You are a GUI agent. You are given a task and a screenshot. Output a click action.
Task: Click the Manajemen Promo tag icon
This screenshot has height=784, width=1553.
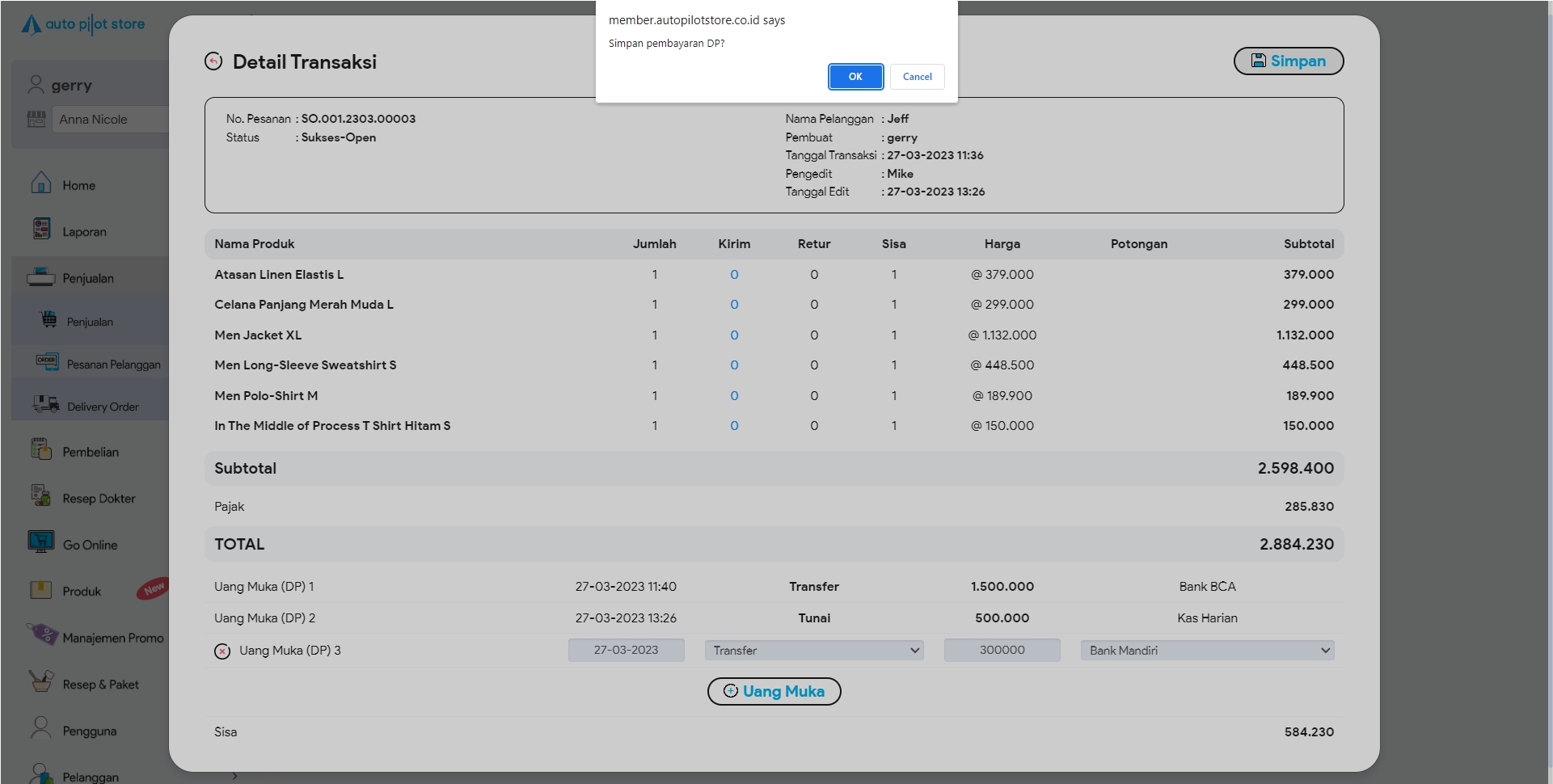pyautogui.click(x=41, y=634)
